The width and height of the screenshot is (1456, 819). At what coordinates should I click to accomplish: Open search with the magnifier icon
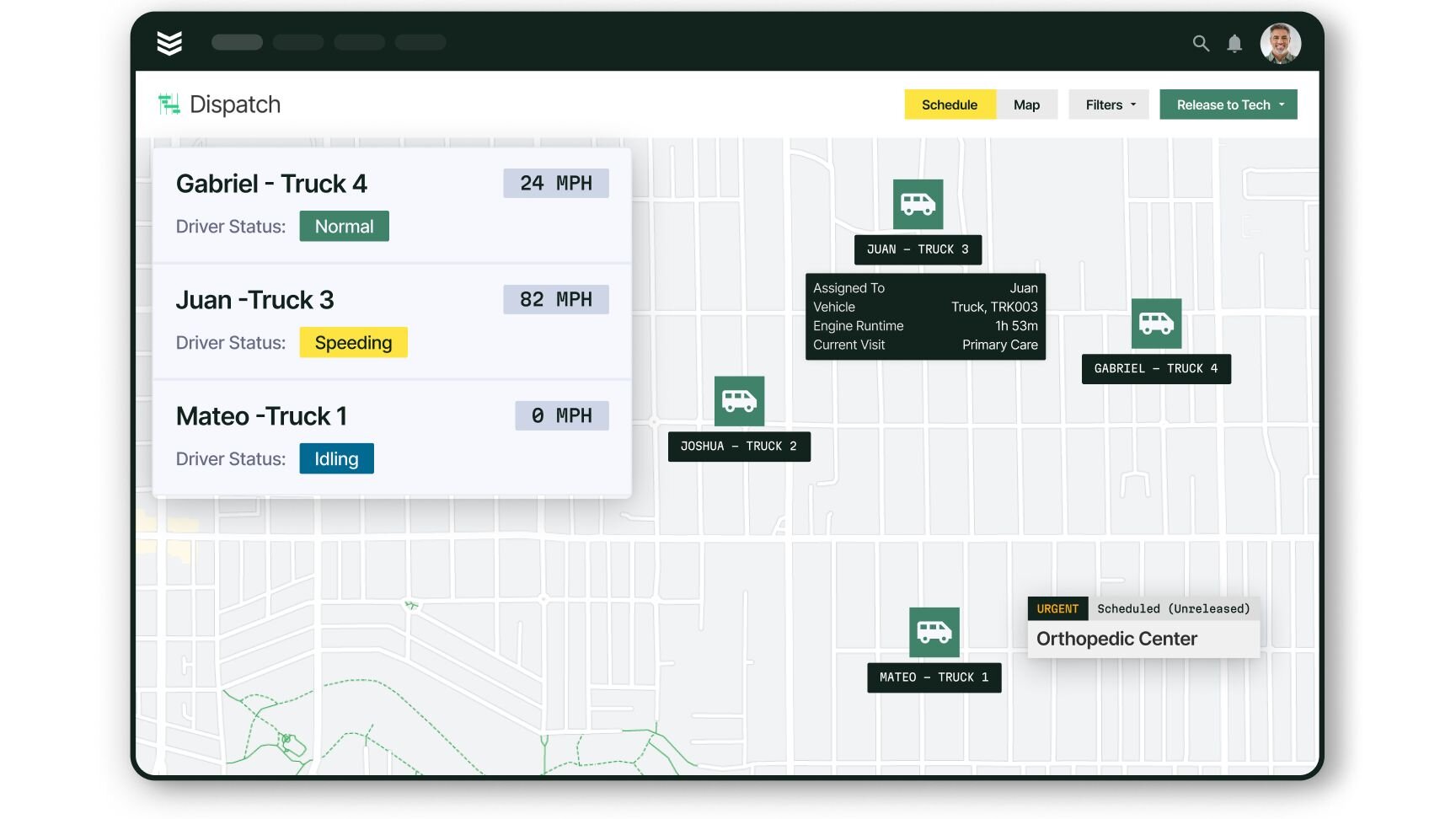point(1201,43)
